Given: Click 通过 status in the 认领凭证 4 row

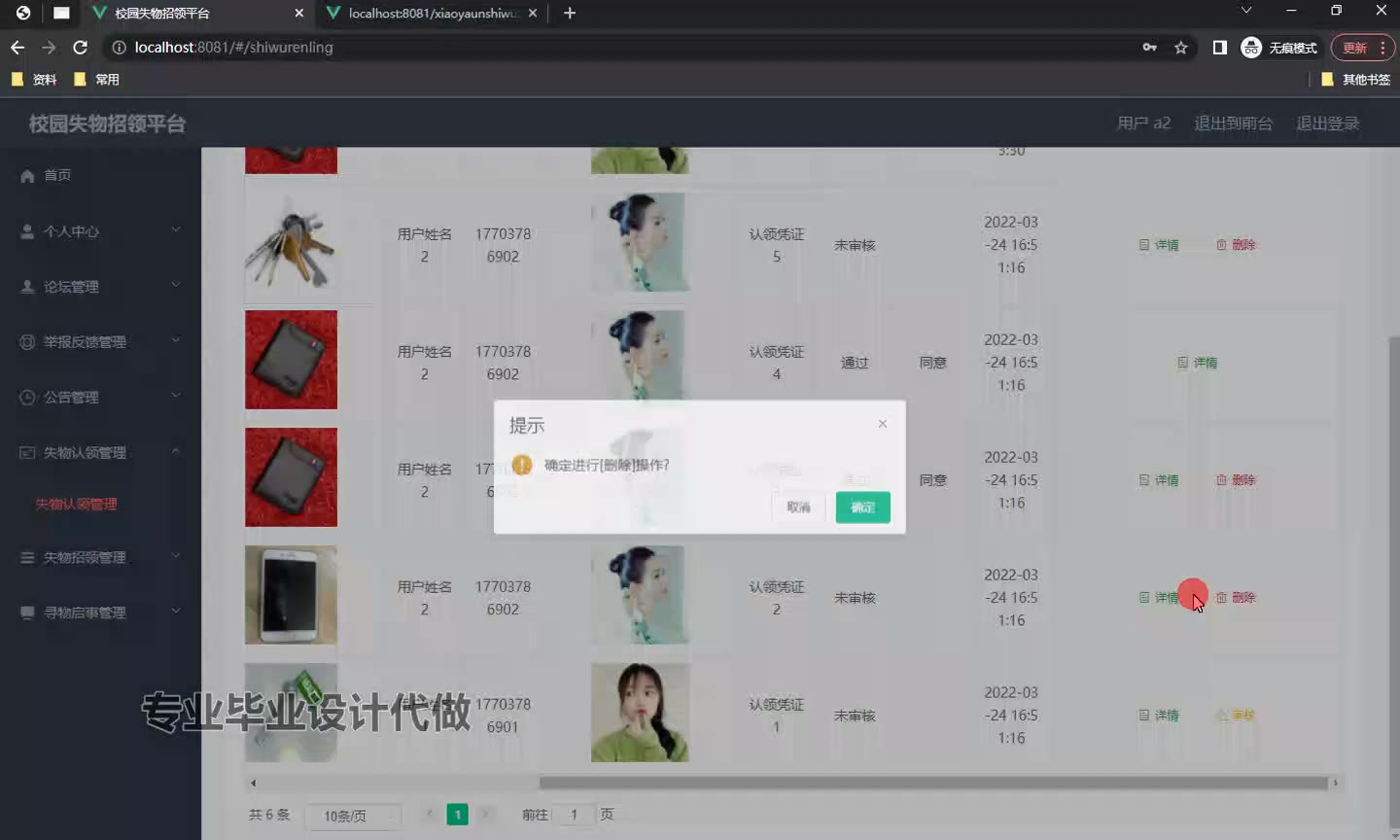Looking at the screenshot, I should (x=855, y=363).
